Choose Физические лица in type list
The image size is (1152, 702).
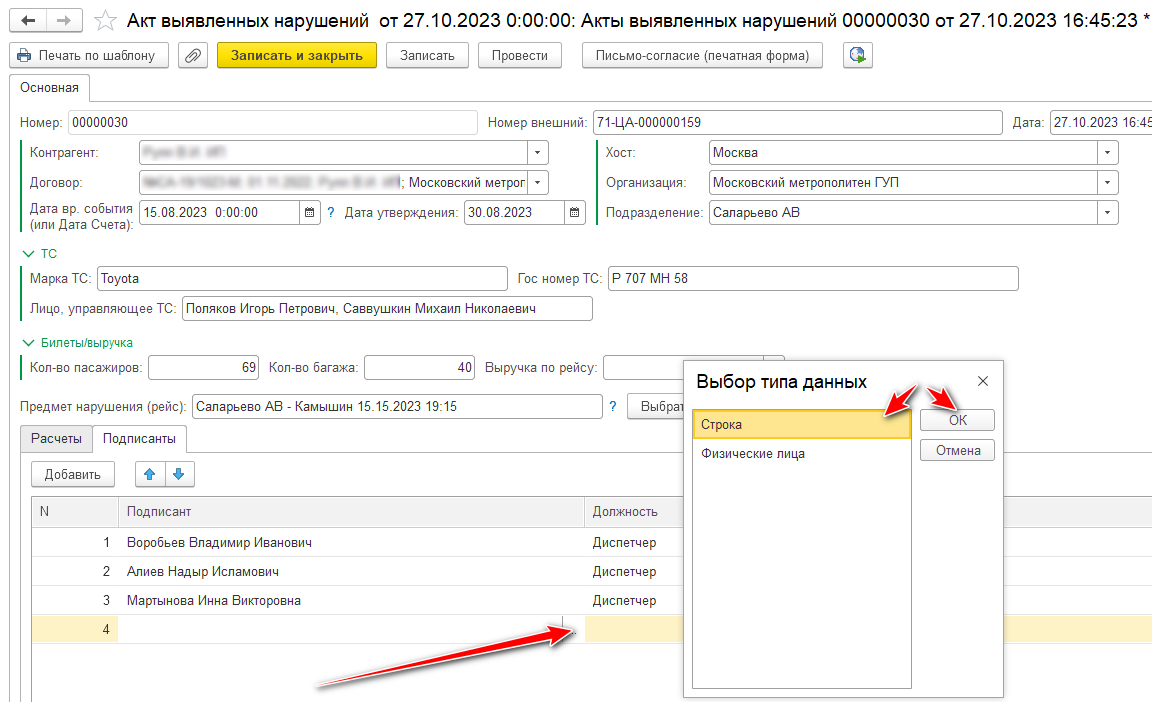(x=753, y=454)
